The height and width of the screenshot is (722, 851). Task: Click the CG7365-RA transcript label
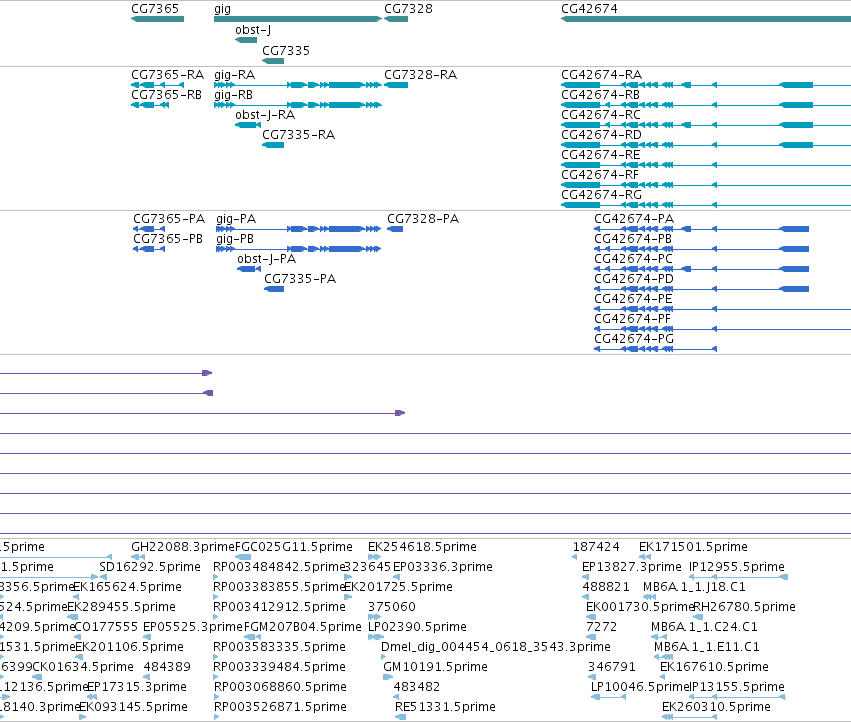(167, 75)
